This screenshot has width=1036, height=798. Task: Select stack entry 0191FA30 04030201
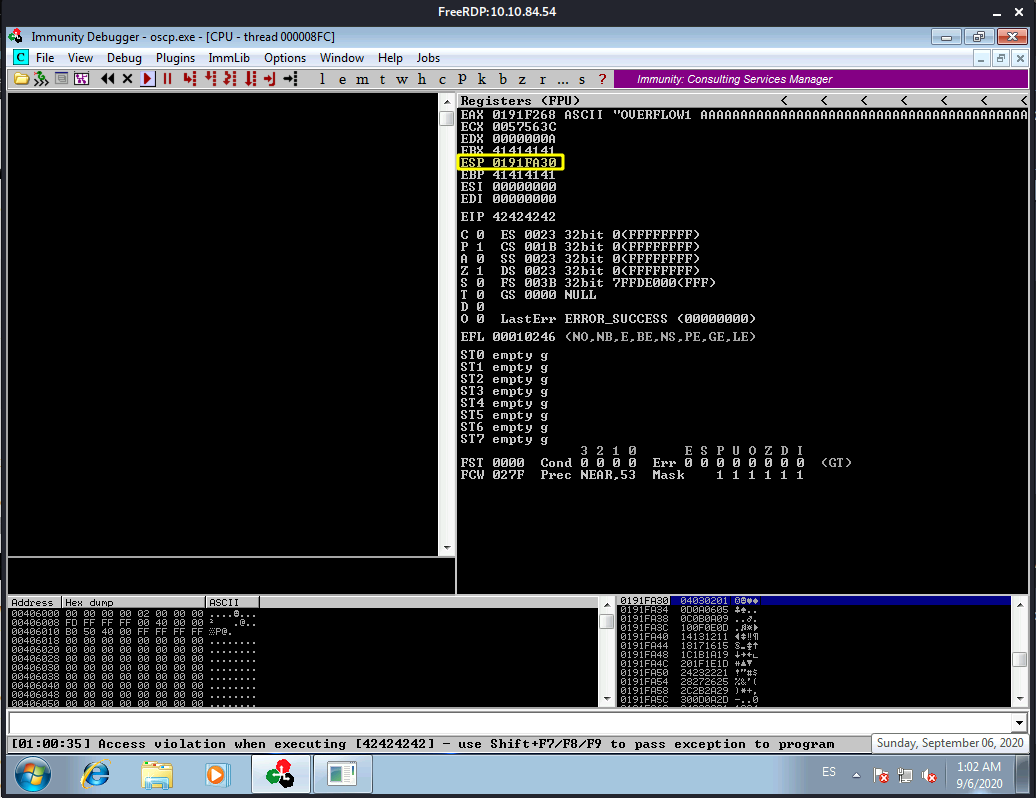[813, 600]
